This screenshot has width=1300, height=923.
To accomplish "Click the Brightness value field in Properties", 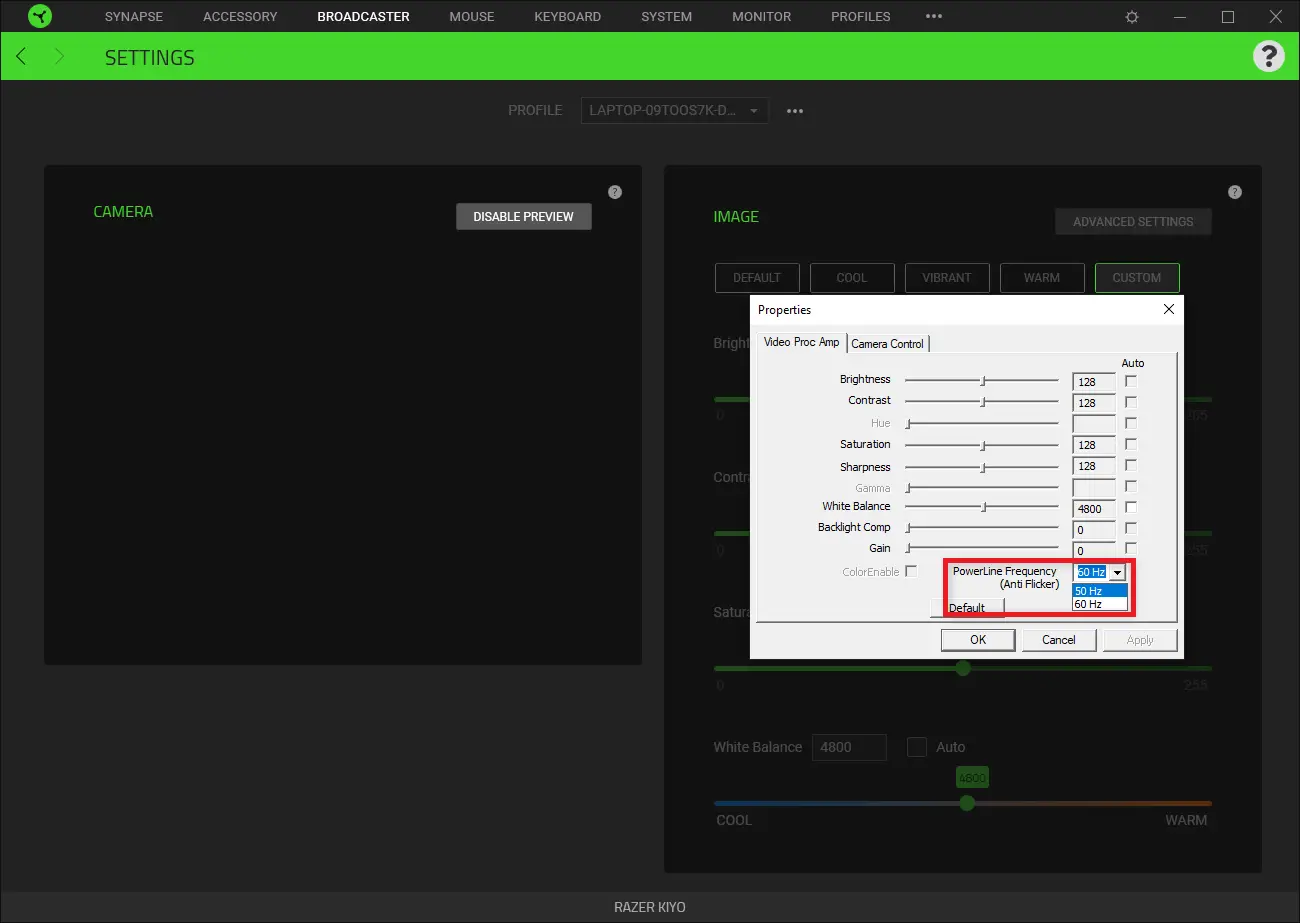I will [1093, 382].
